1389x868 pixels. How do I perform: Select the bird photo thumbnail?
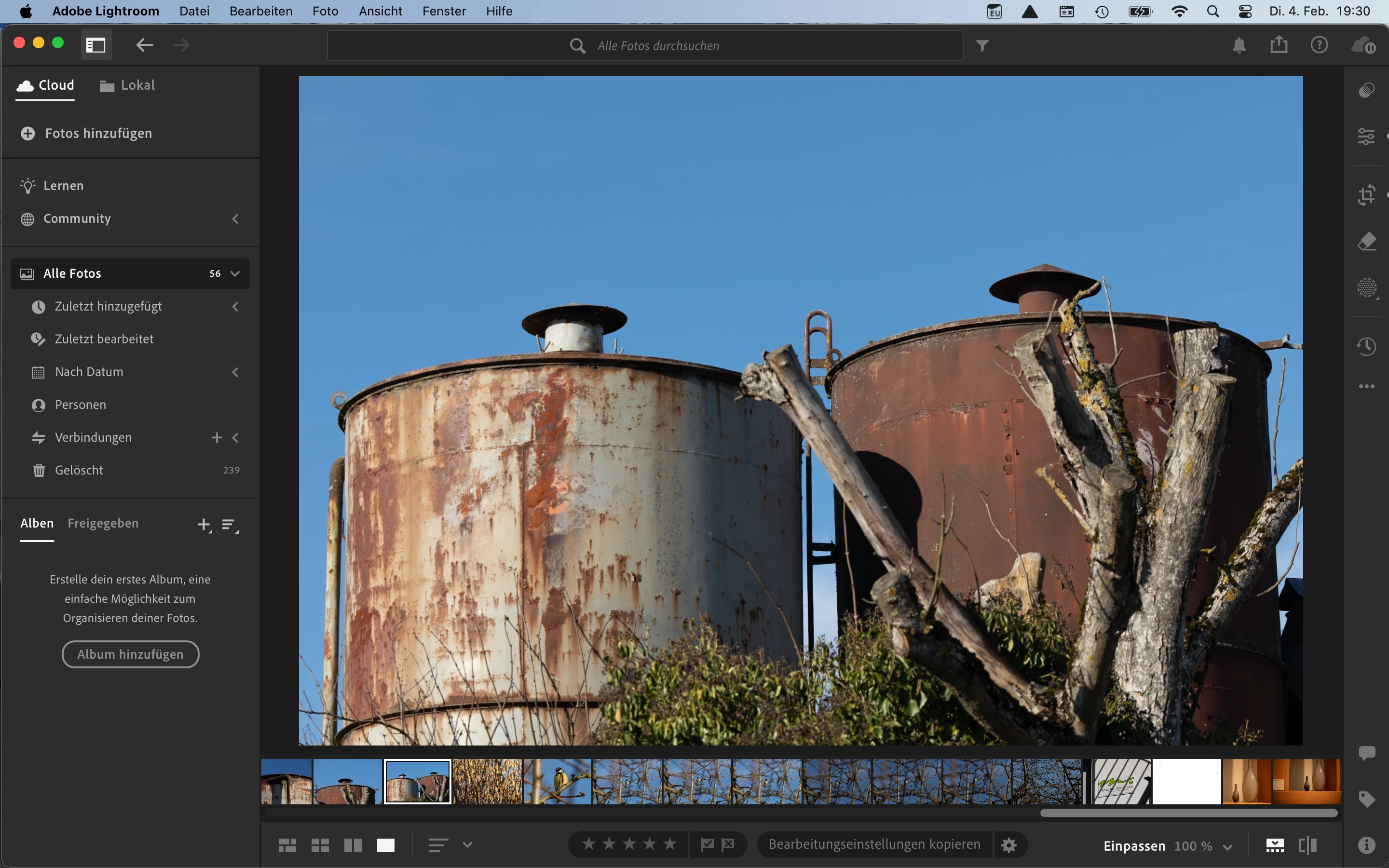point(558,781)
